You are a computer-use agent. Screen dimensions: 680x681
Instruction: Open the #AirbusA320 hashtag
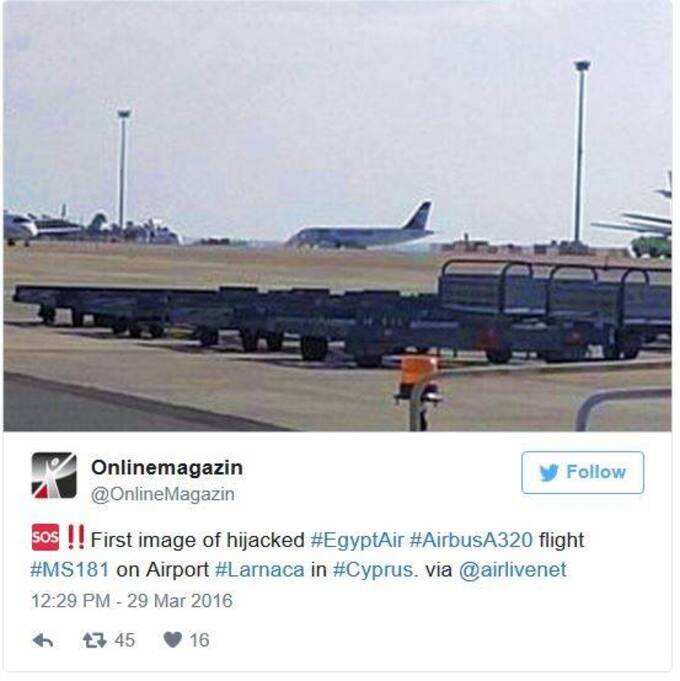tap(471, 540)
